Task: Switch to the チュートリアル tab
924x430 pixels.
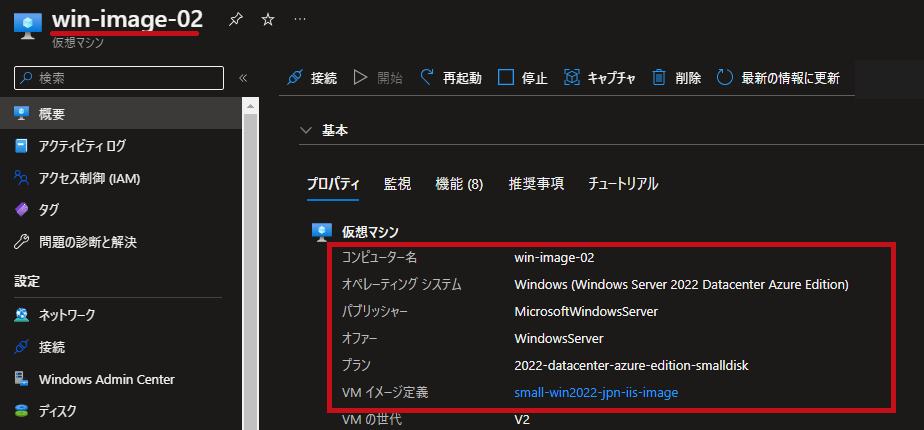Action: click(x=623, y=184)
